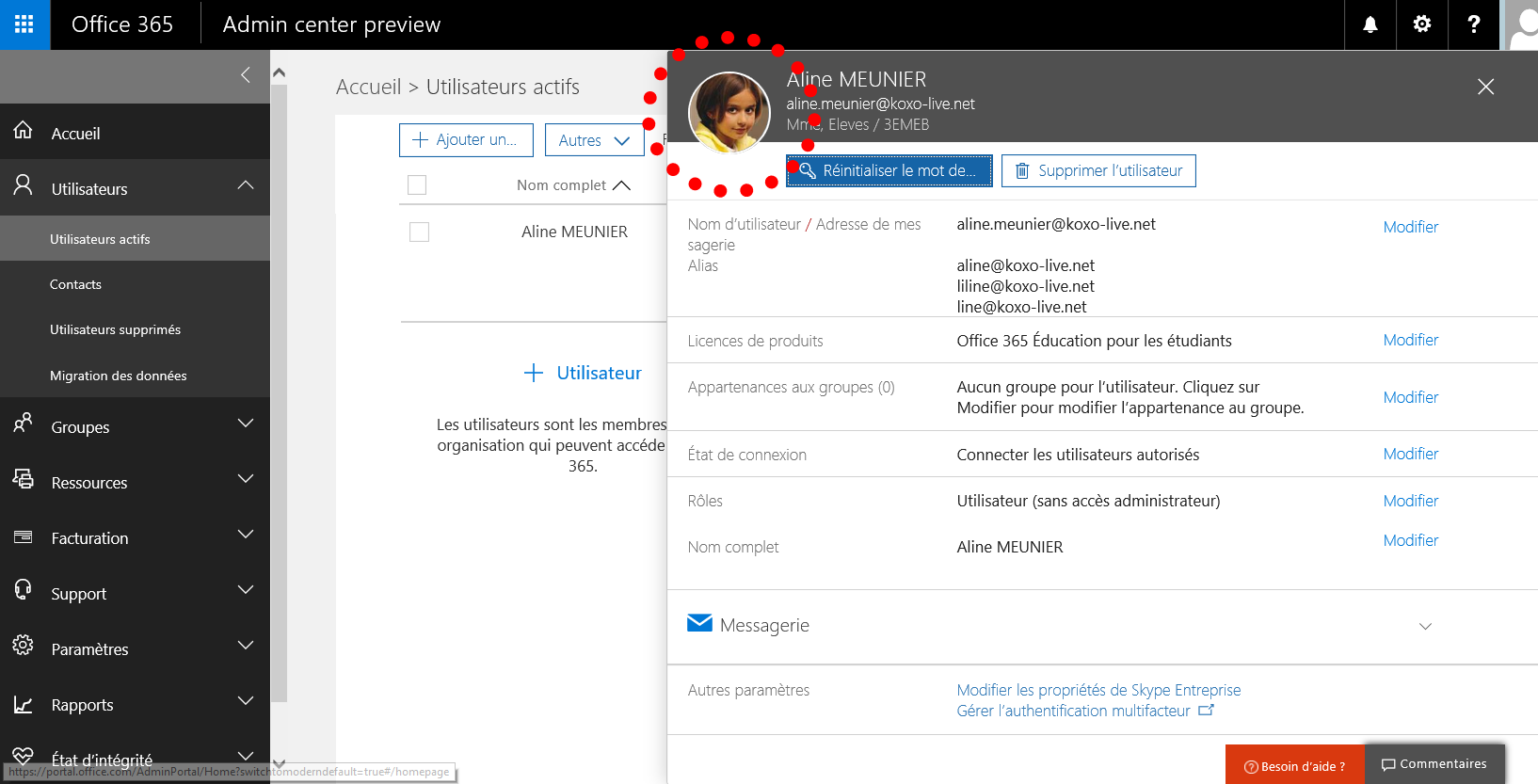Select all users checkbox in header
Screen dimensions: 1538x784
[417, 185]
